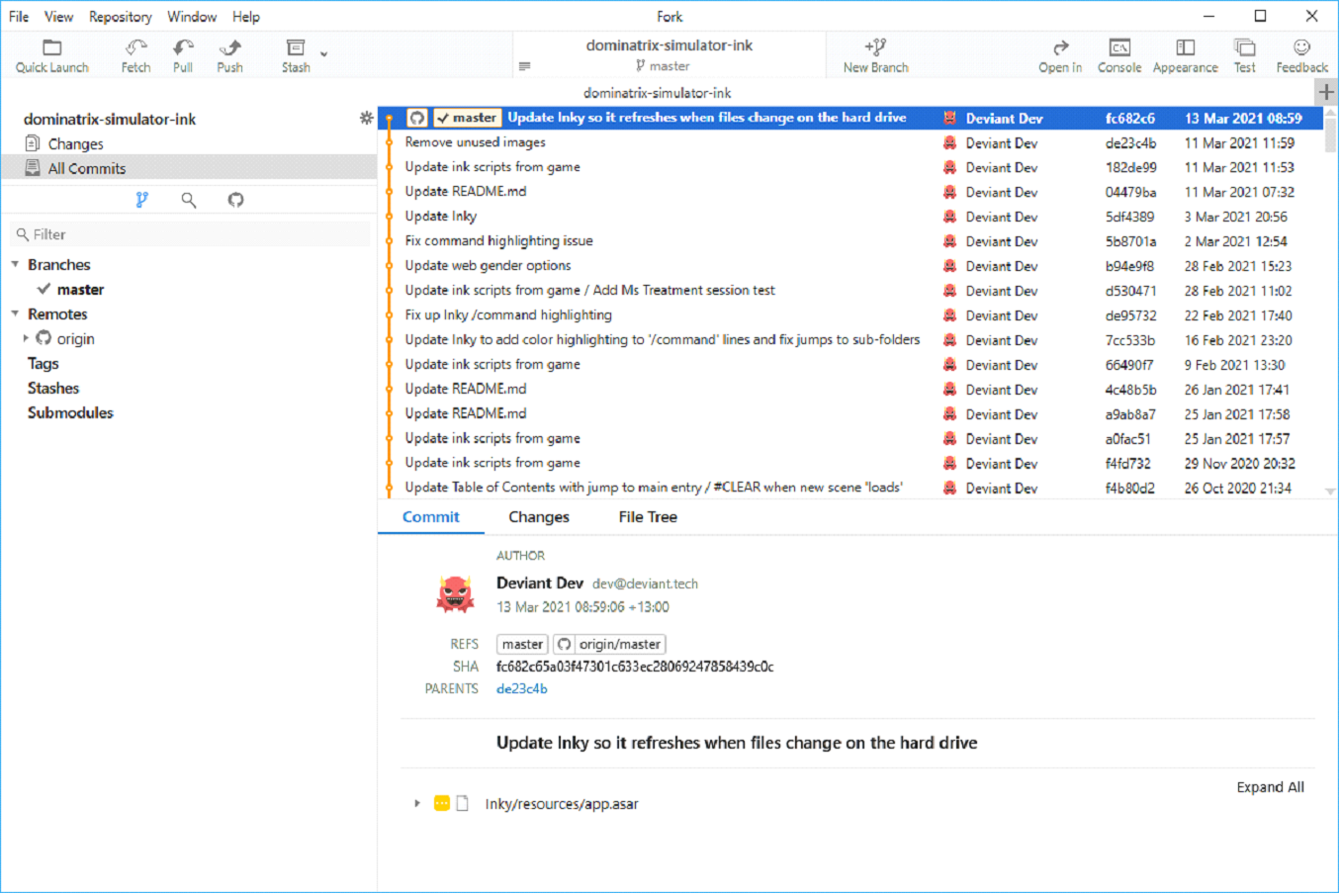Select commit with hash 7cc533b
Image resolution: width=1342 pixels, height=896 pixels.
[850, 340]
